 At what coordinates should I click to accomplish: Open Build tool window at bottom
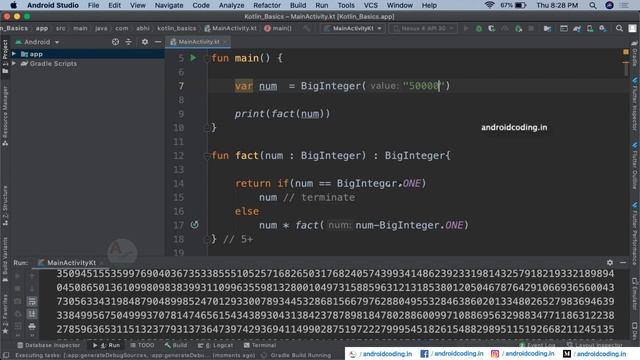click(176, 345)
